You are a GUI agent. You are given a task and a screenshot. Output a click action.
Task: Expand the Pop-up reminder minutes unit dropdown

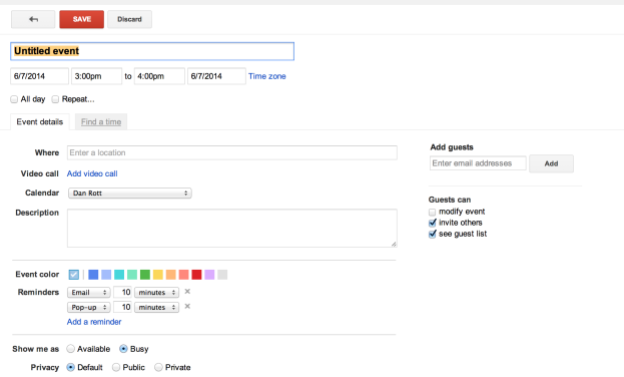156,307
